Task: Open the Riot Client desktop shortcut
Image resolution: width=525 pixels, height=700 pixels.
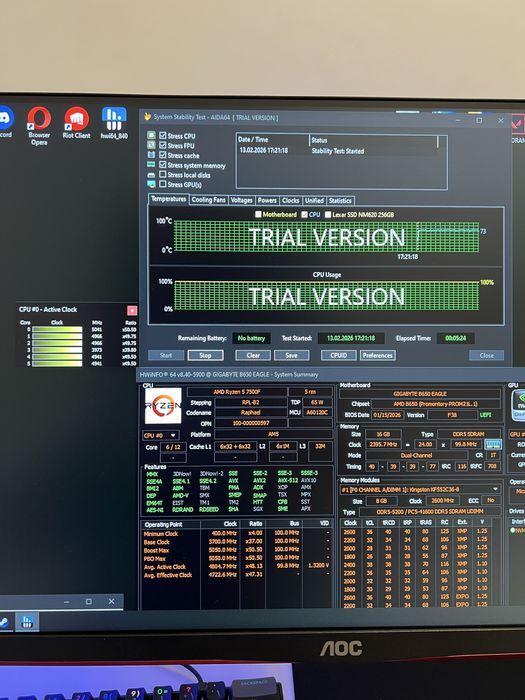Action: point(76,123)
